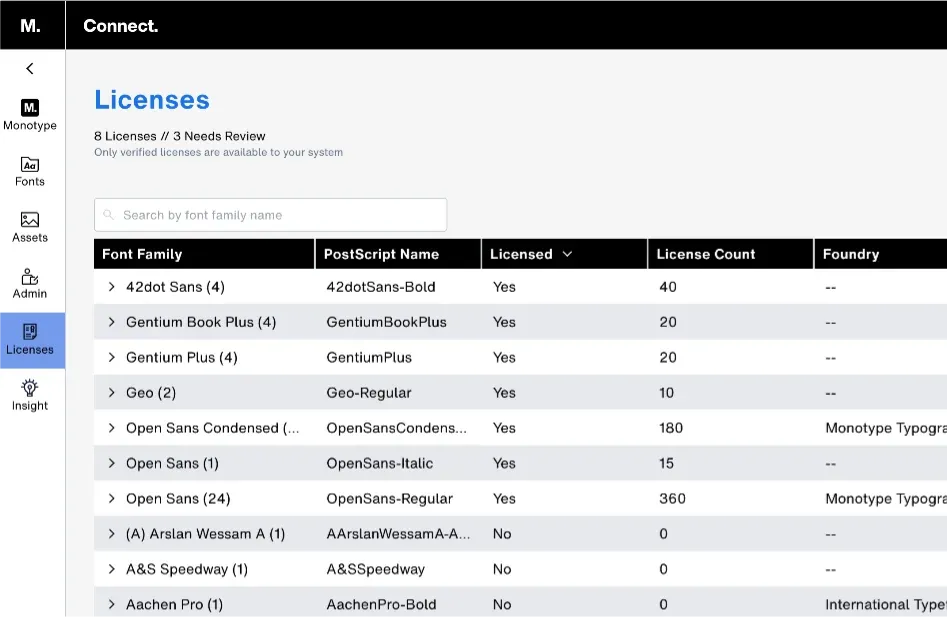
Task: Collapse the sidebar with back chevron
Action: pos(30,68)
